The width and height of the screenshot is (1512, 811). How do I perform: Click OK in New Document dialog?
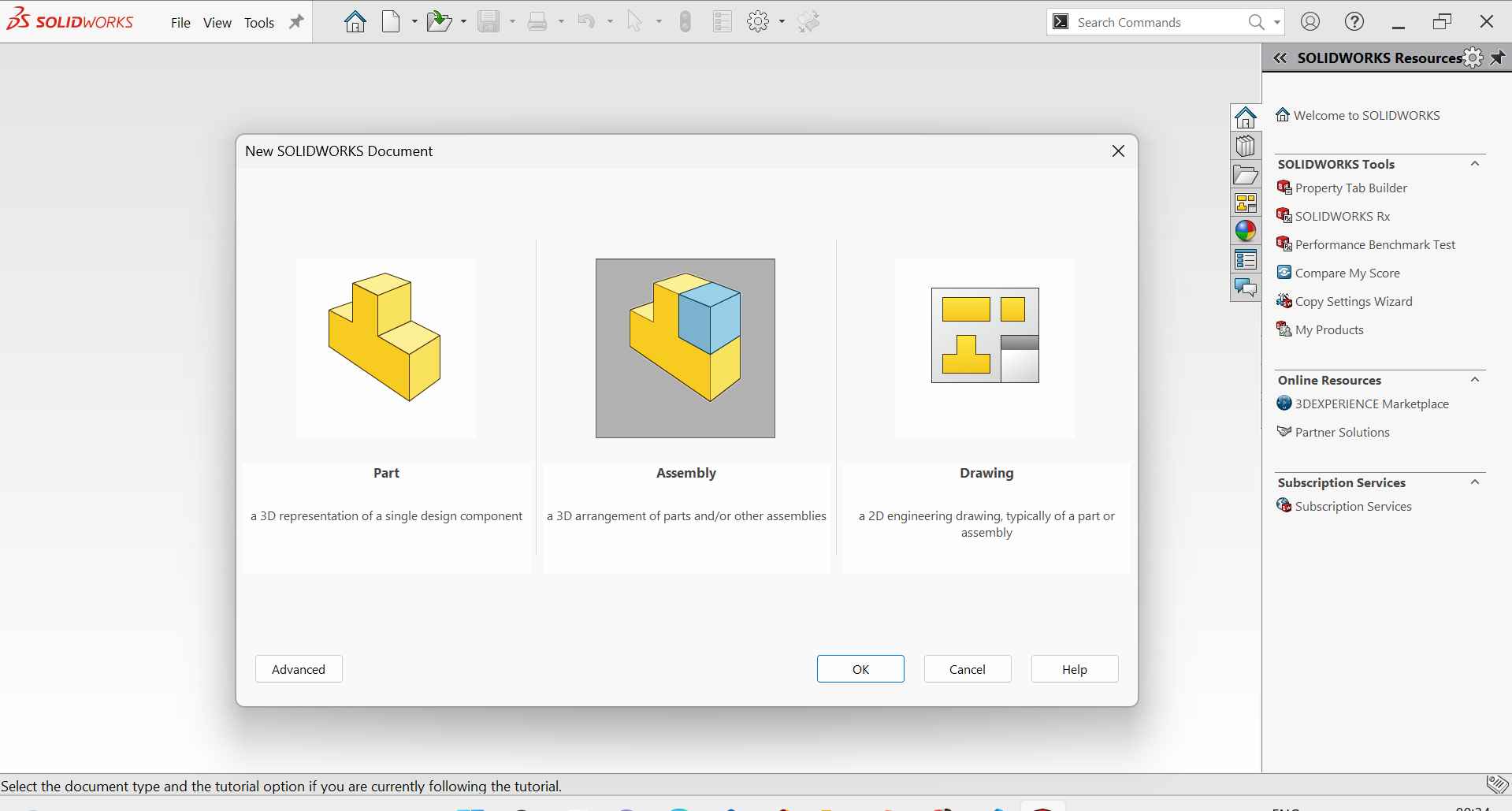point(860,669)
